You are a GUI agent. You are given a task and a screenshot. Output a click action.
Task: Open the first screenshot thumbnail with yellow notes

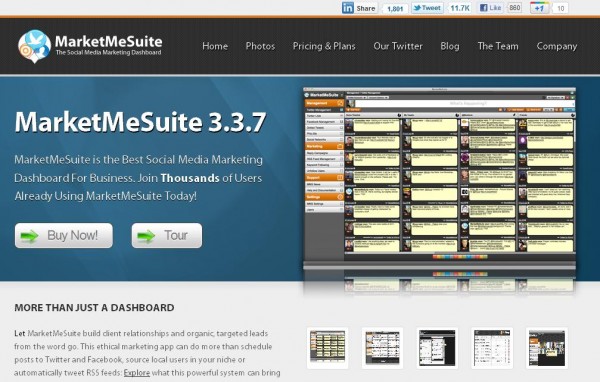point(328,348)
